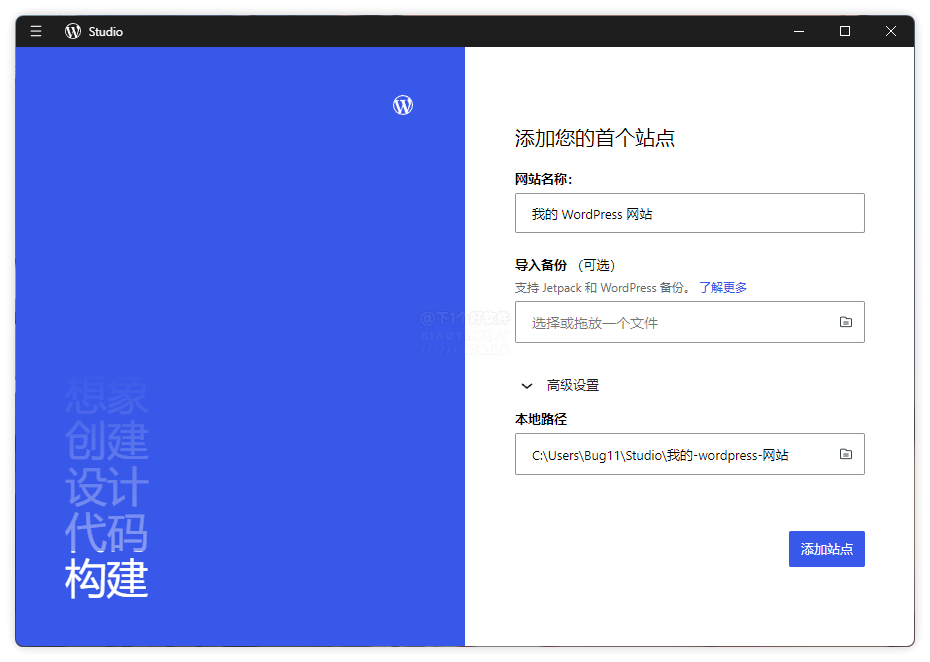Click the Studio title text

[x=106, y=32]
